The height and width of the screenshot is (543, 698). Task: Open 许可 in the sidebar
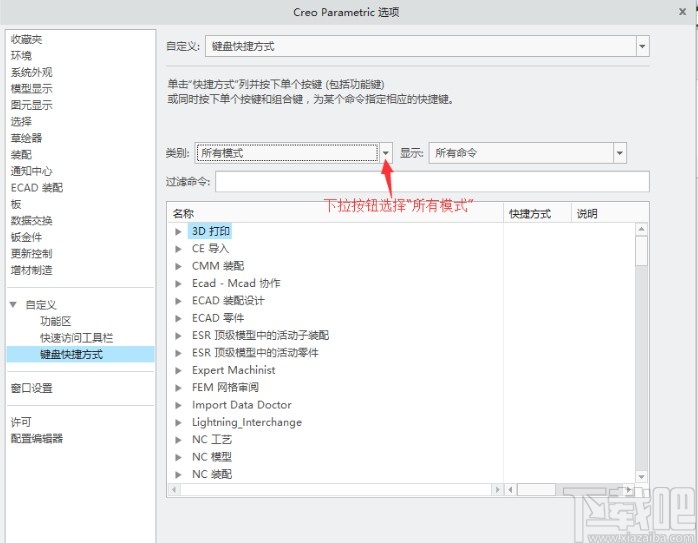click(21, 422)
